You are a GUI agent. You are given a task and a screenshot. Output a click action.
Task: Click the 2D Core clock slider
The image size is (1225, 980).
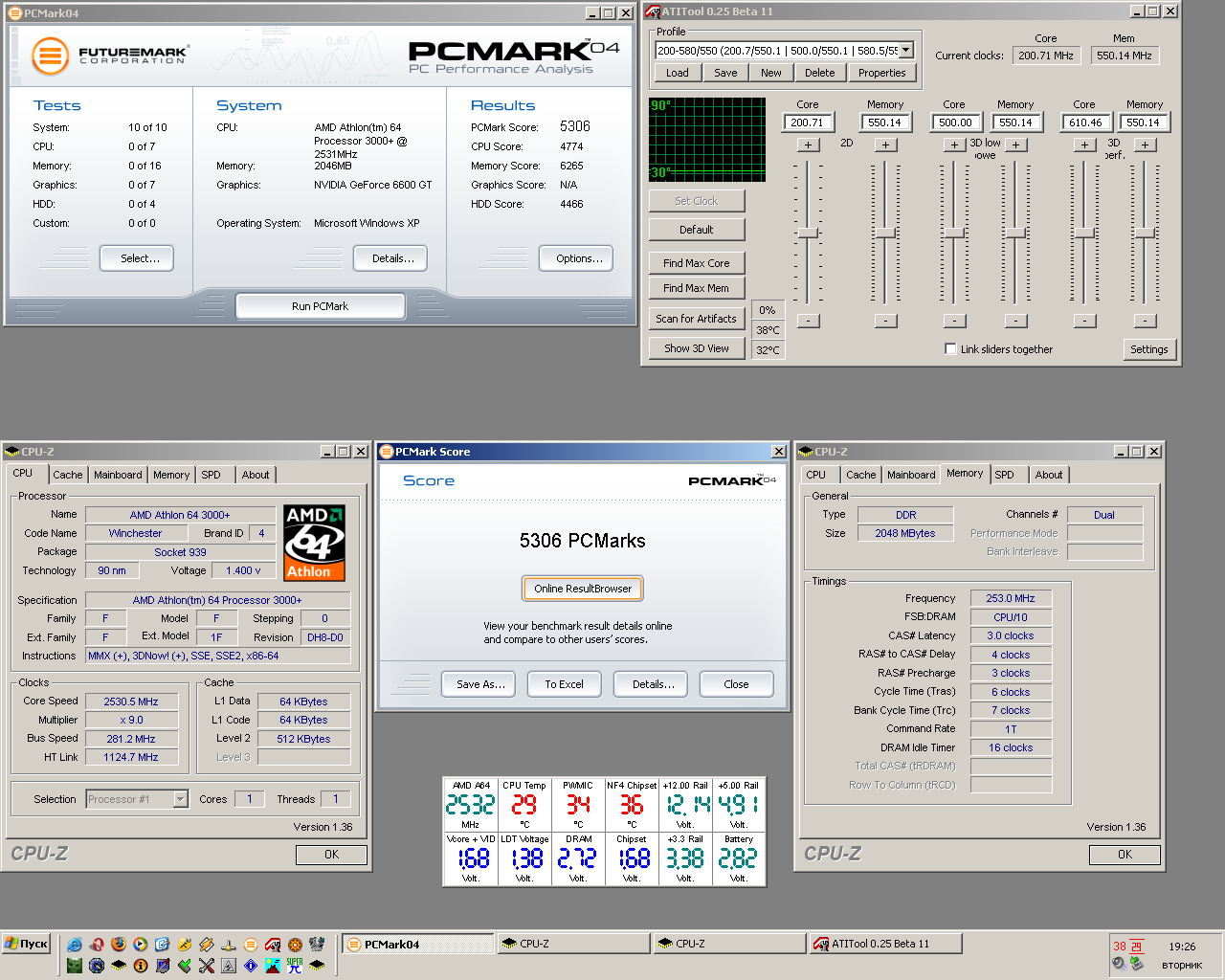(808, 234)
